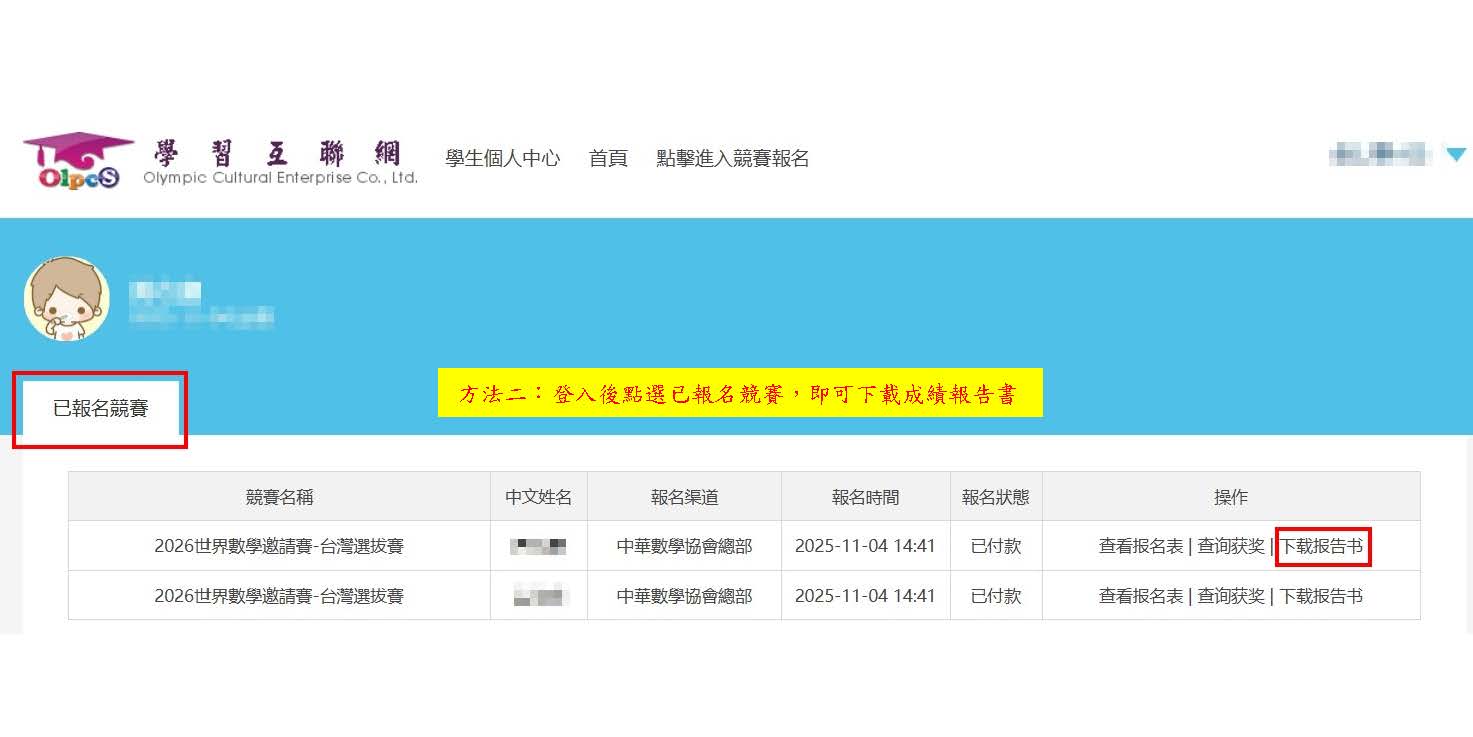Click the yellow 方法二 instruction banner

coord(739,393)
